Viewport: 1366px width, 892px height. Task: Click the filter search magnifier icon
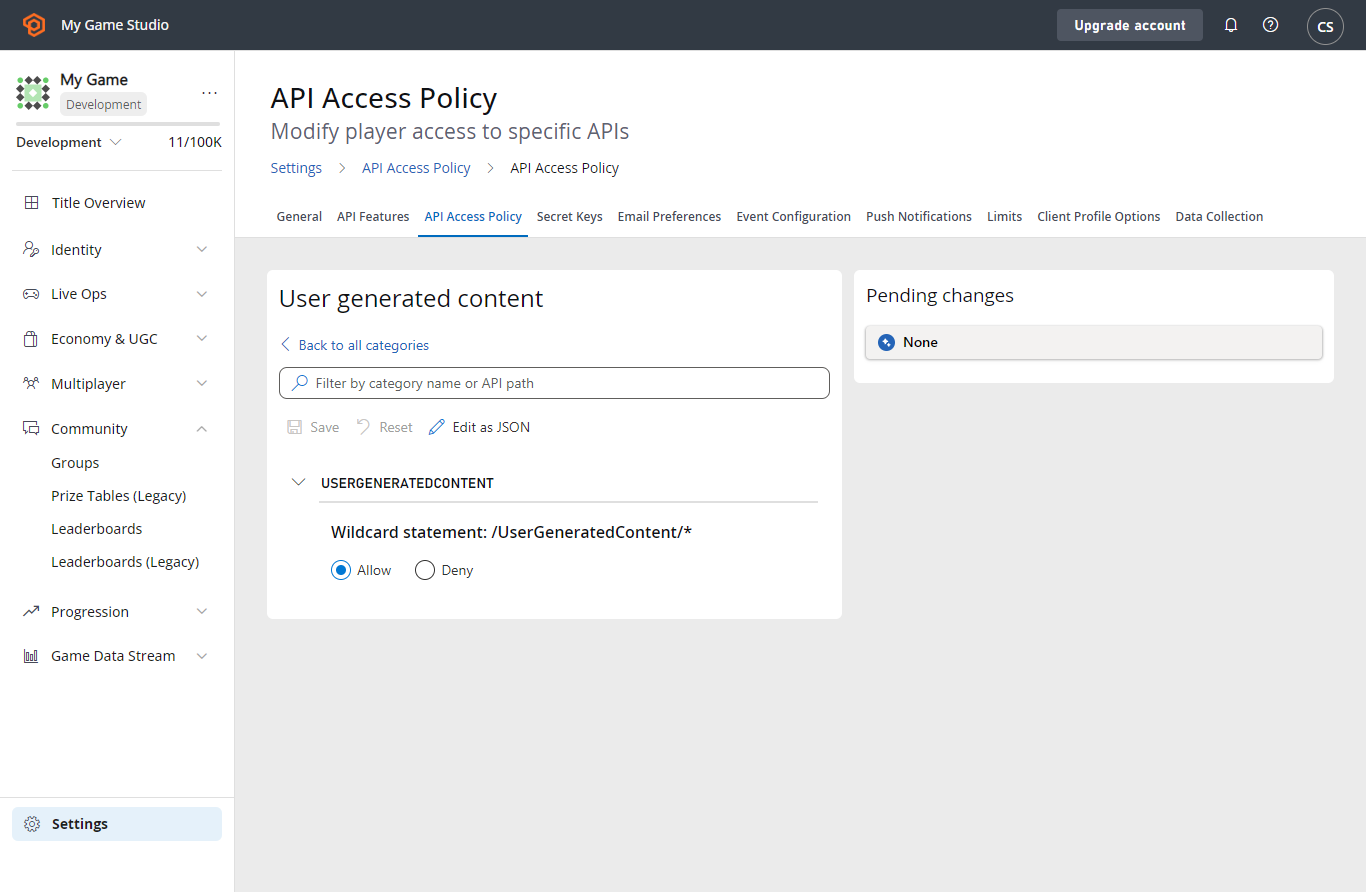tap(299, 383)
